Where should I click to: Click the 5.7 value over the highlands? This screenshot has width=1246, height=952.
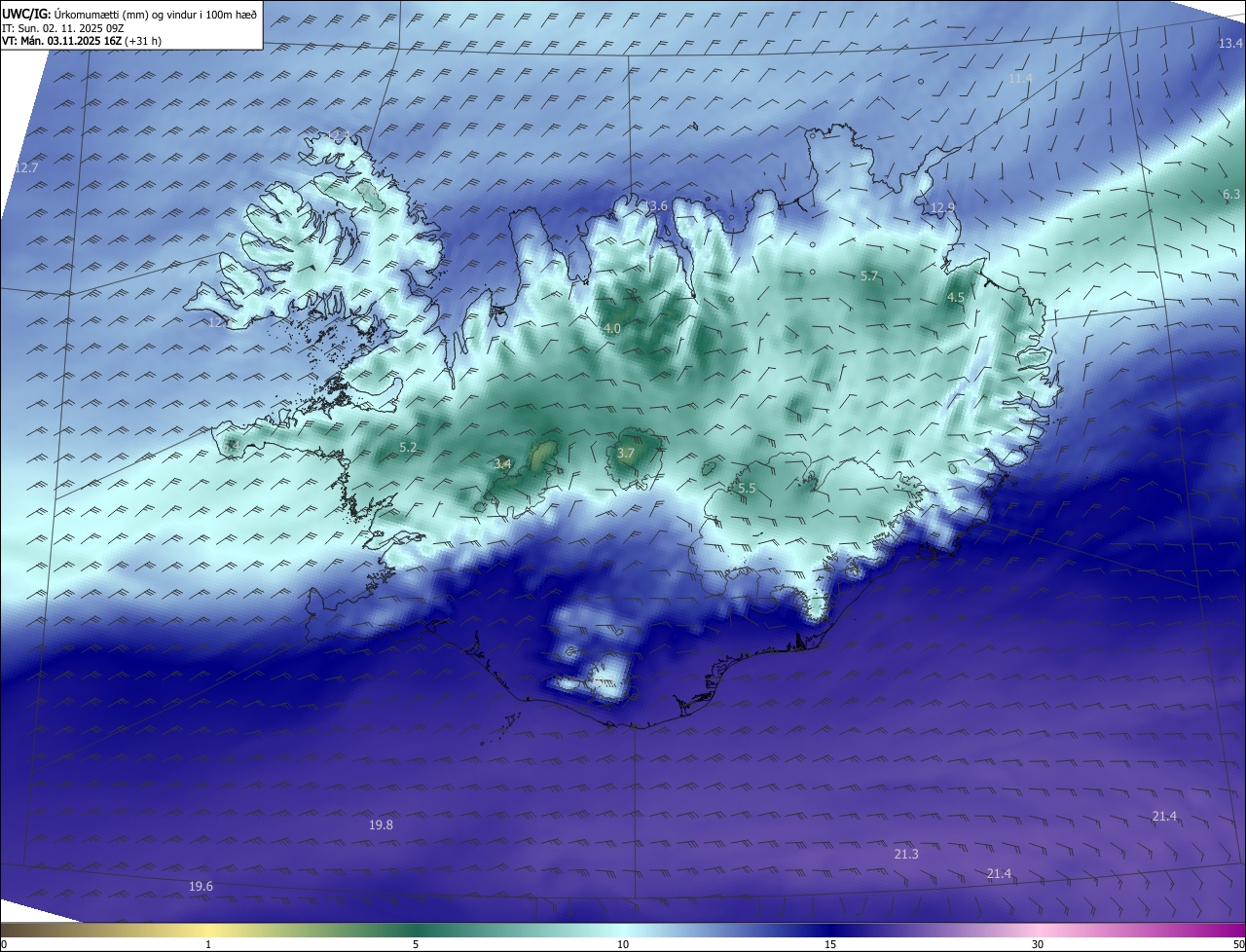coord(869,276)
